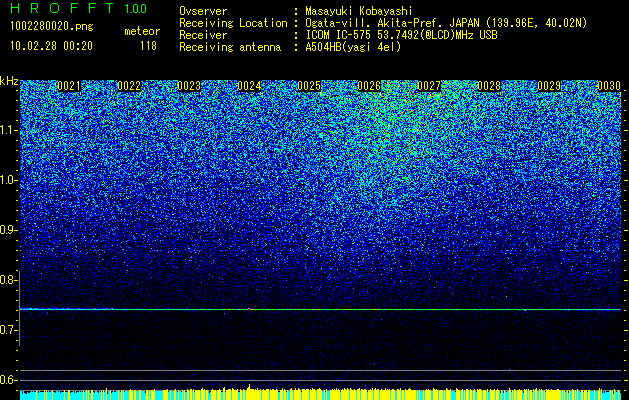Viewport: 629px width, 400px height.
Task: Click the 0023 time marker
Action: (189, 86)
